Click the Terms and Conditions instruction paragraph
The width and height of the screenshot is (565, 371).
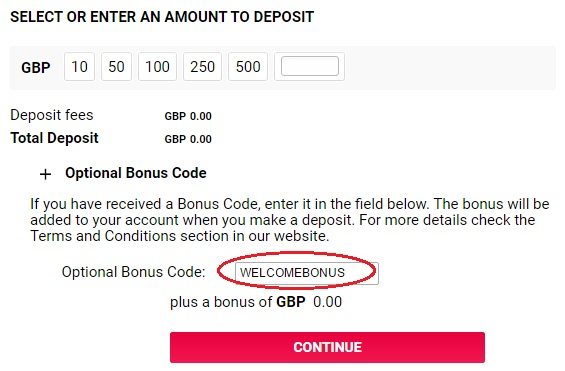[x=290, y=220]
